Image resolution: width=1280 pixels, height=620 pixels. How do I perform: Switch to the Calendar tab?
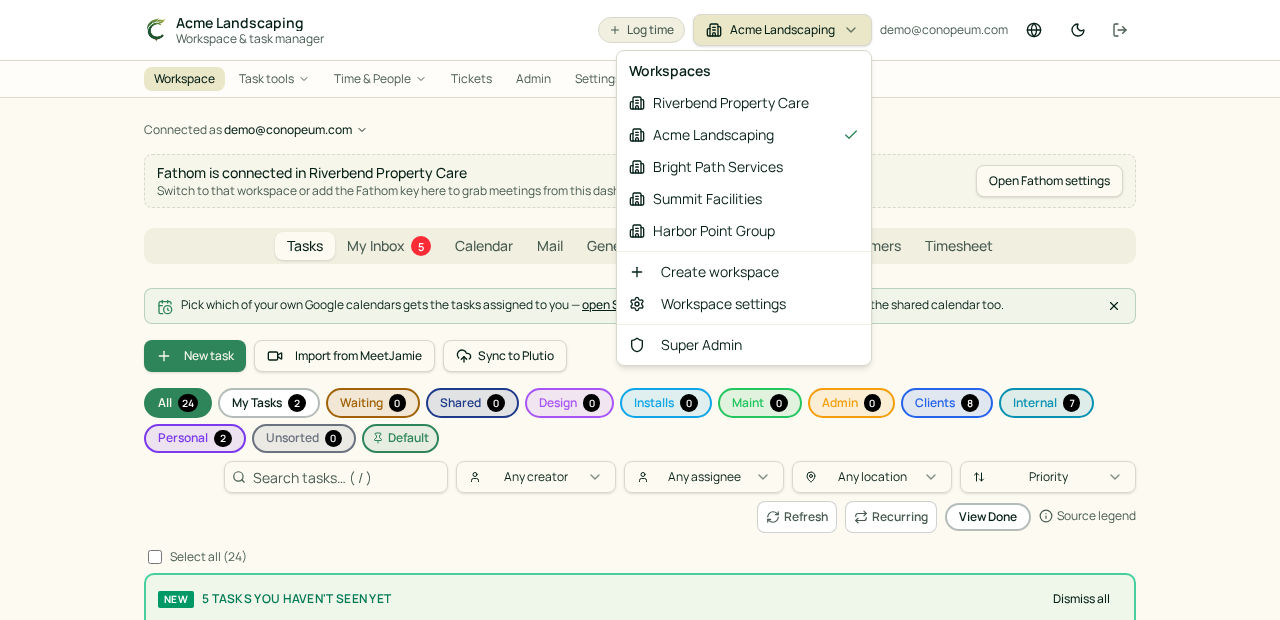coord(484,246)
